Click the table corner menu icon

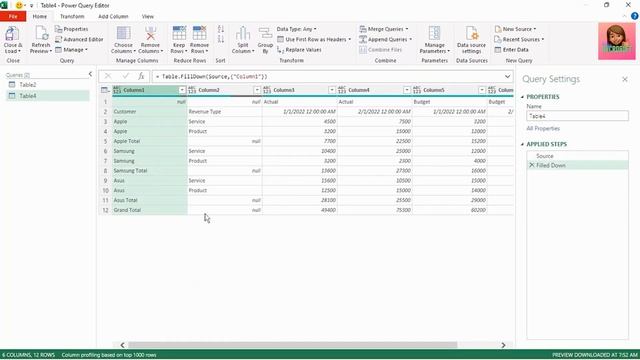105,90
